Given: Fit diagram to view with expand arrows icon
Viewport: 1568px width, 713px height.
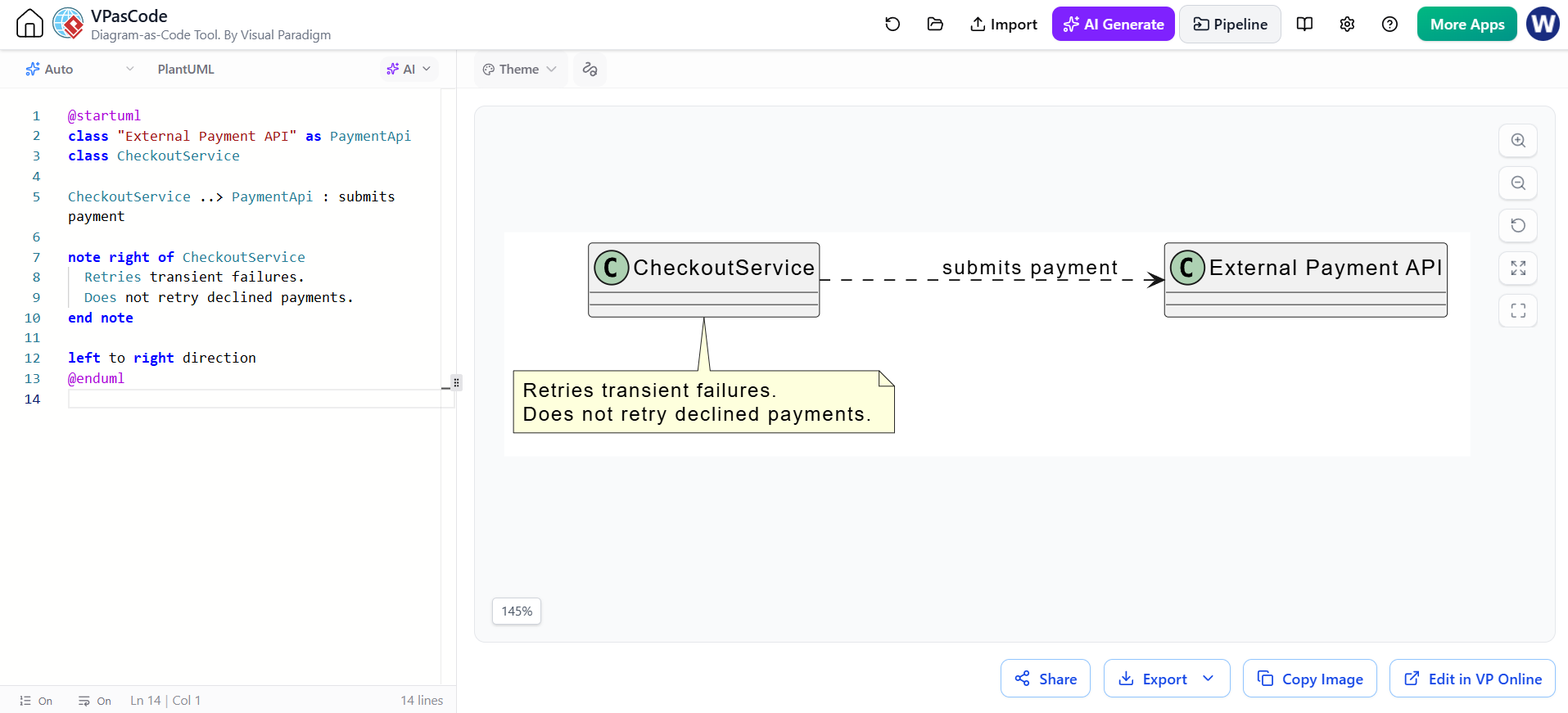Looking at the screenshot, I should point(1518,268).
